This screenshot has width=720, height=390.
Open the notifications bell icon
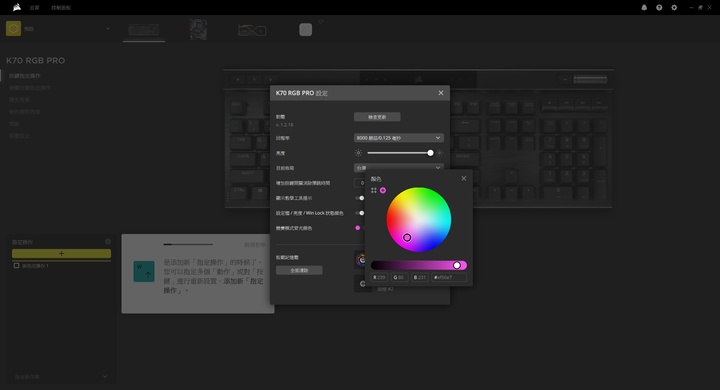click(644, 7)
